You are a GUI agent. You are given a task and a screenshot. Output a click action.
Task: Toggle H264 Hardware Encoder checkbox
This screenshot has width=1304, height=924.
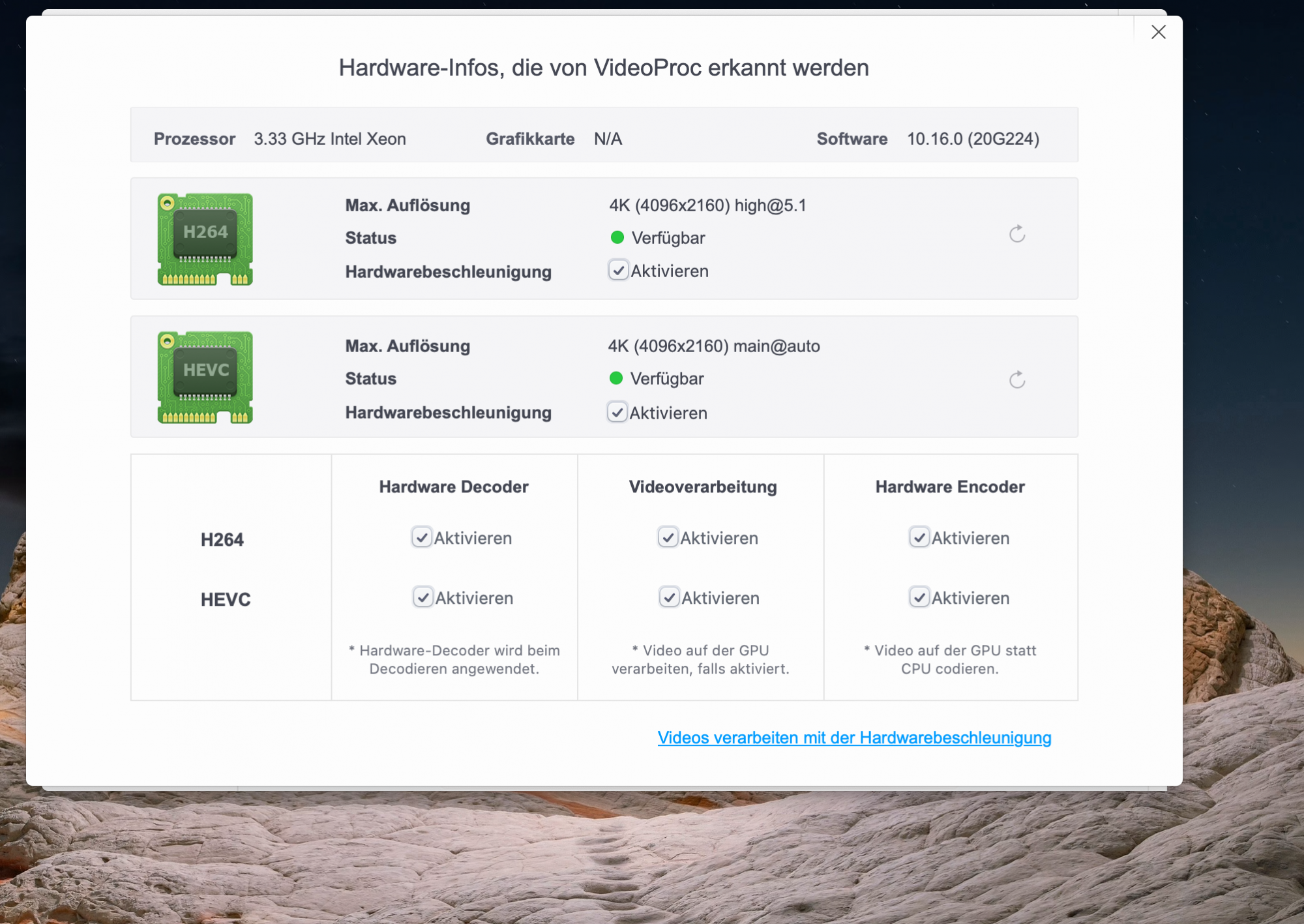919,537
